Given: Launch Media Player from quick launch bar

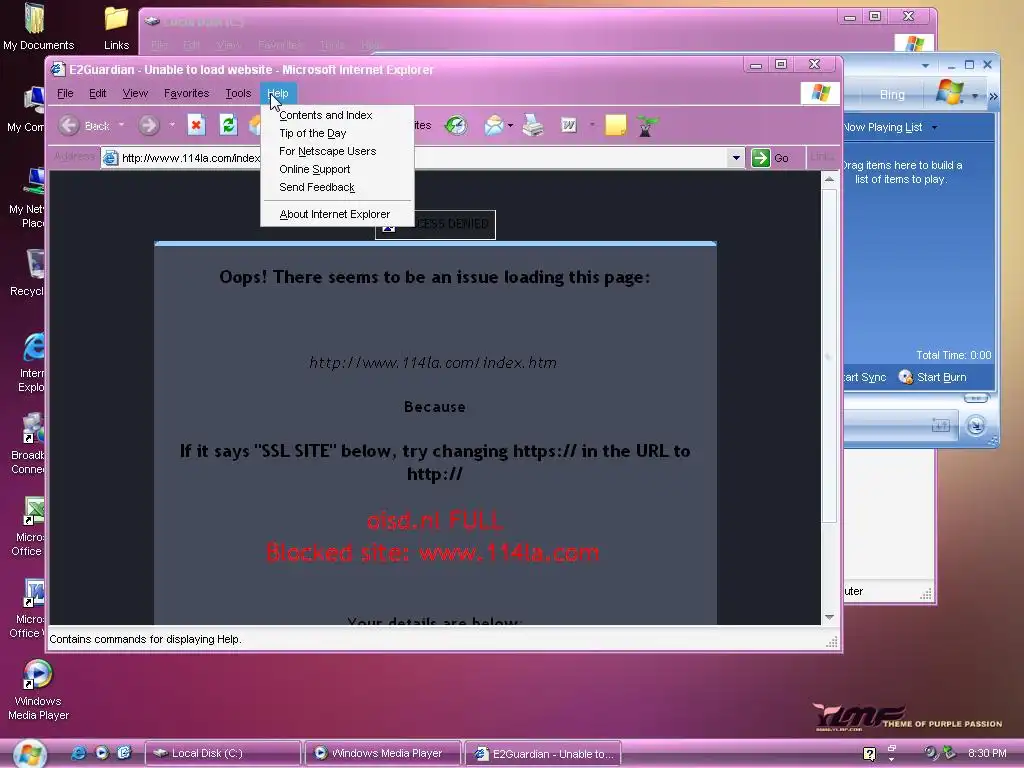Looking at the screenshot, I should point(102,753).
